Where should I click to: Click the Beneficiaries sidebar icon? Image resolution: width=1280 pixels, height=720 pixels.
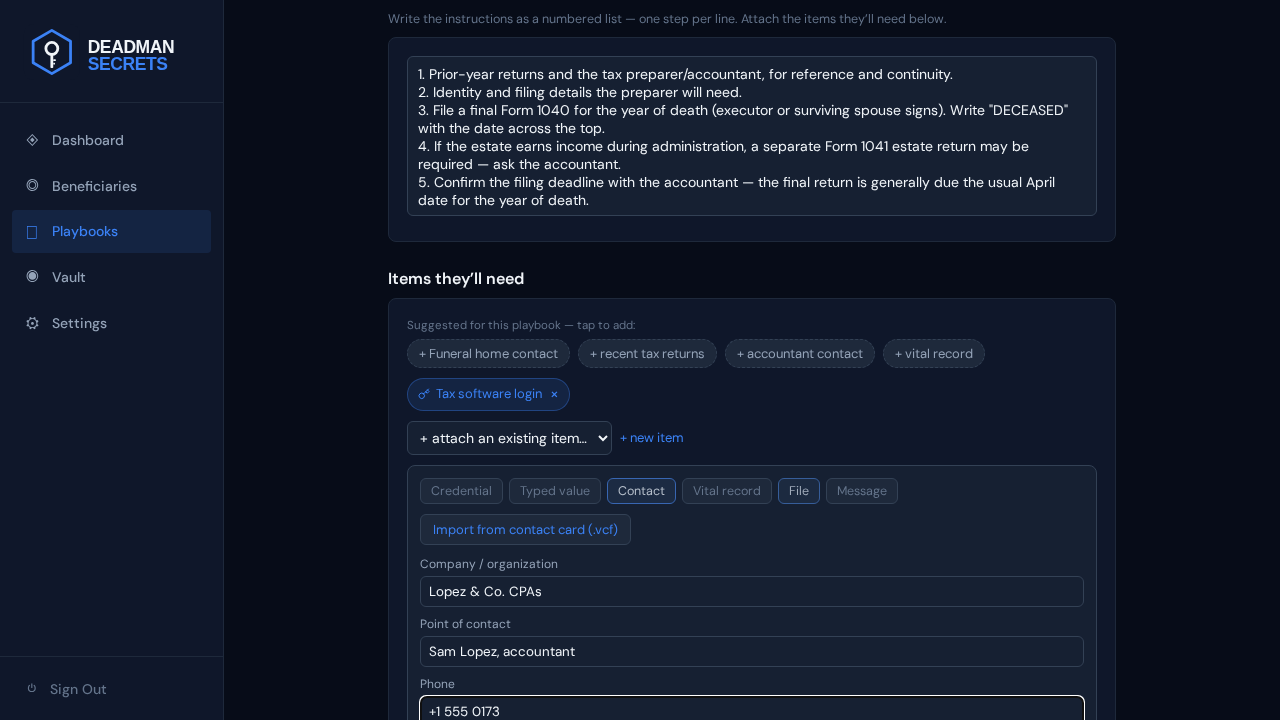click(32, 186)
